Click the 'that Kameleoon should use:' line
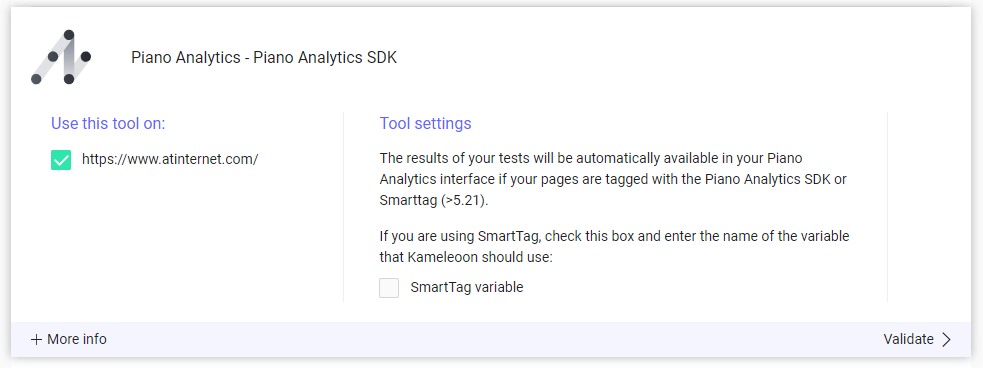 point(466,258)
